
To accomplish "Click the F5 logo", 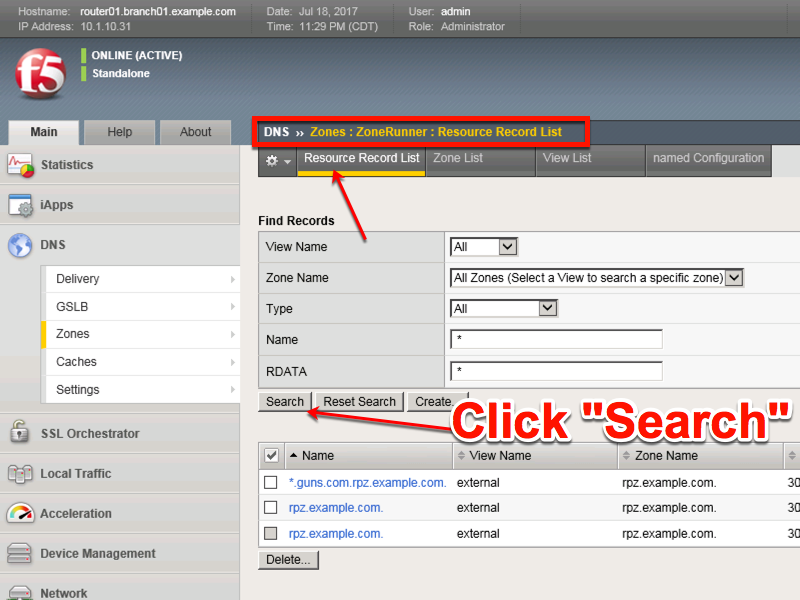I will point(40,73).
